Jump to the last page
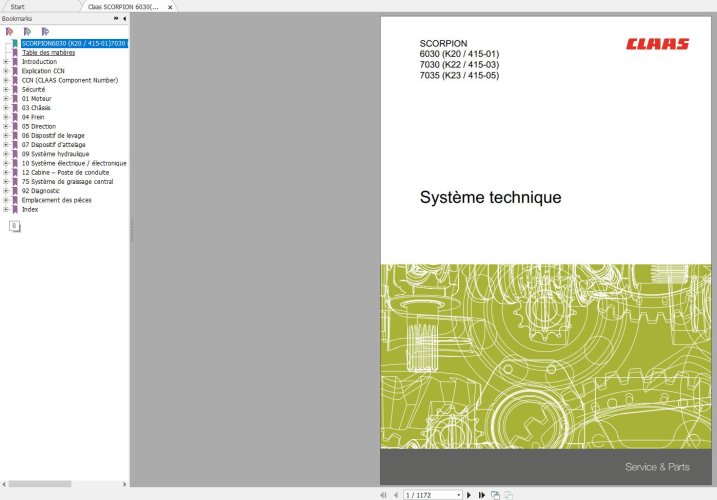The image size is (717, 500). [x=482, y=495]
